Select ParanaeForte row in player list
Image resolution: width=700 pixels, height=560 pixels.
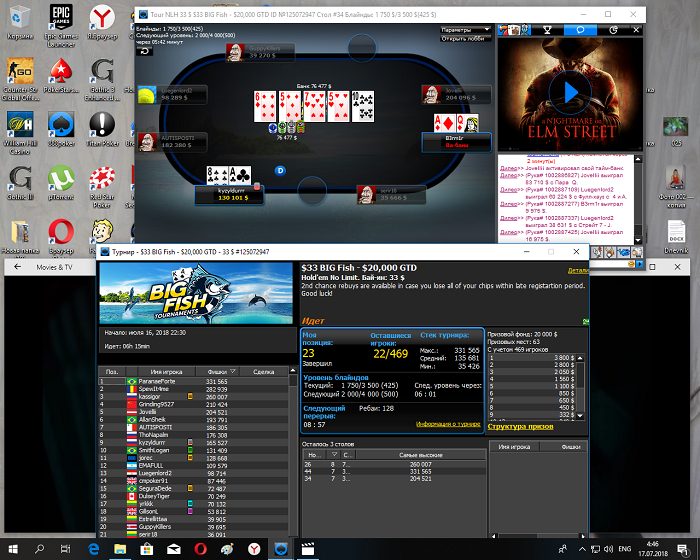click(193, 381)
